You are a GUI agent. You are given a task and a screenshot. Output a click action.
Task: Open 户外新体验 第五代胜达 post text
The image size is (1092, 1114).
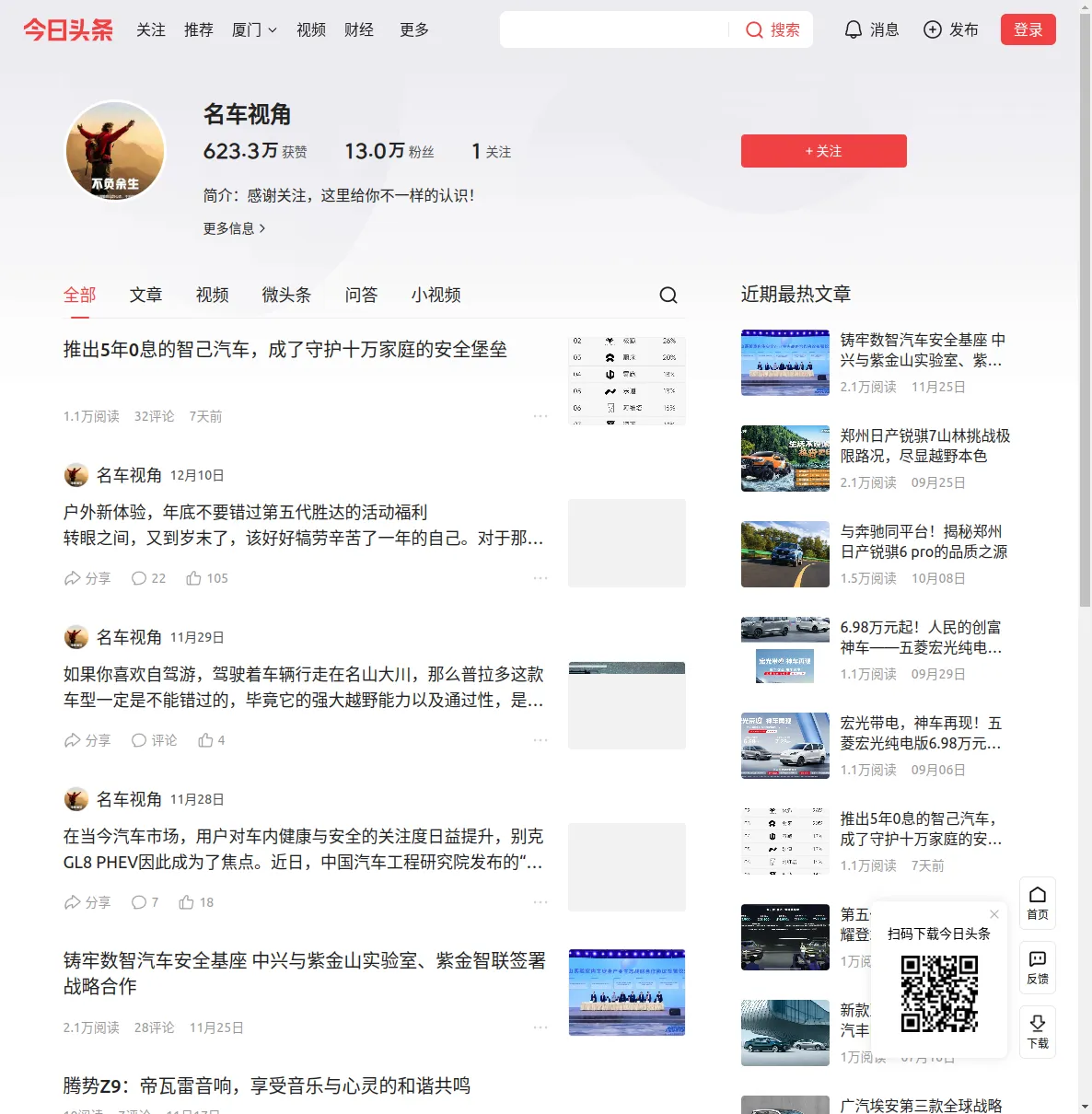[304, 525]
